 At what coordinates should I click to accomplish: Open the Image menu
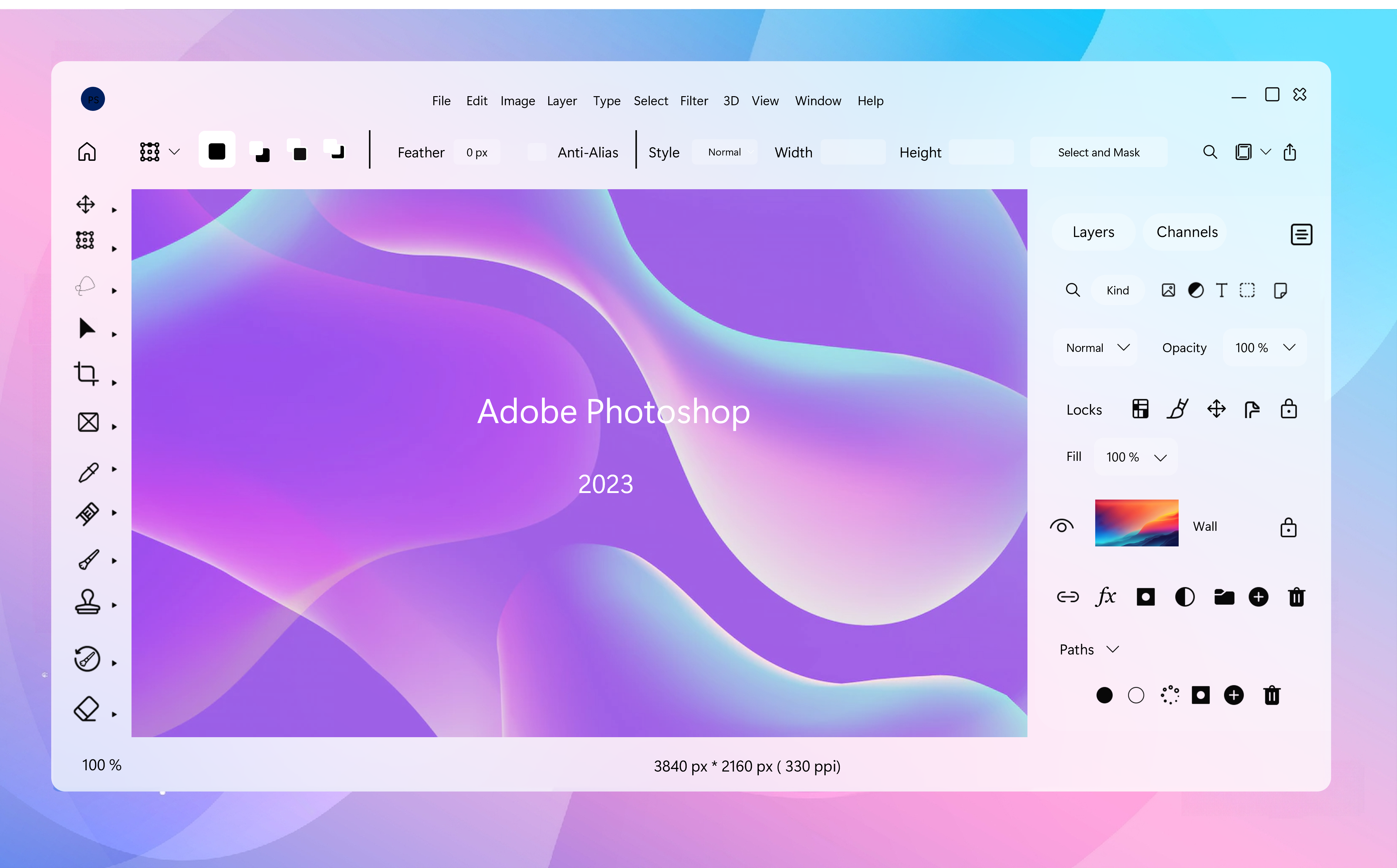coord(517,101)
